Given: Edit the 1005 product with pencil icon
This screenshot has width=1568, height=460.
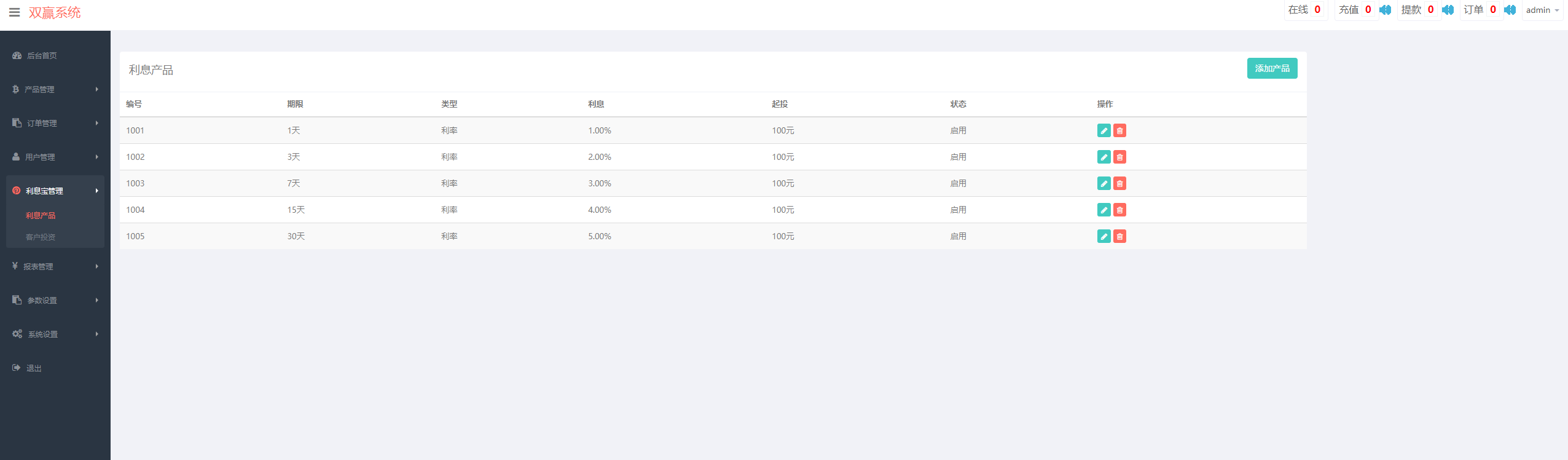Looking at the screenshot, I should click(1103, 236).
